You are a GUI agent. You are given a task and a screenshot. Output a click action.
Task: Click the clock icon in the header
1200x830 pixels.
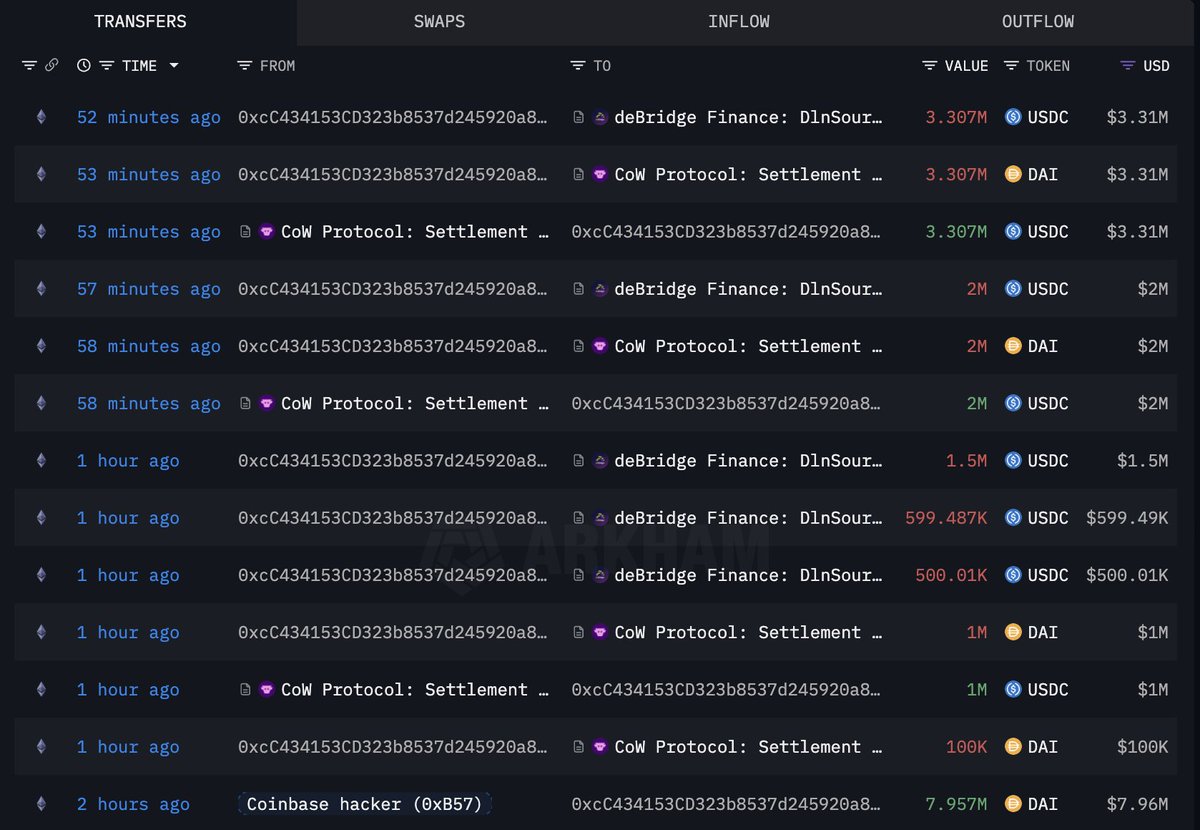(x=84, y=66)
